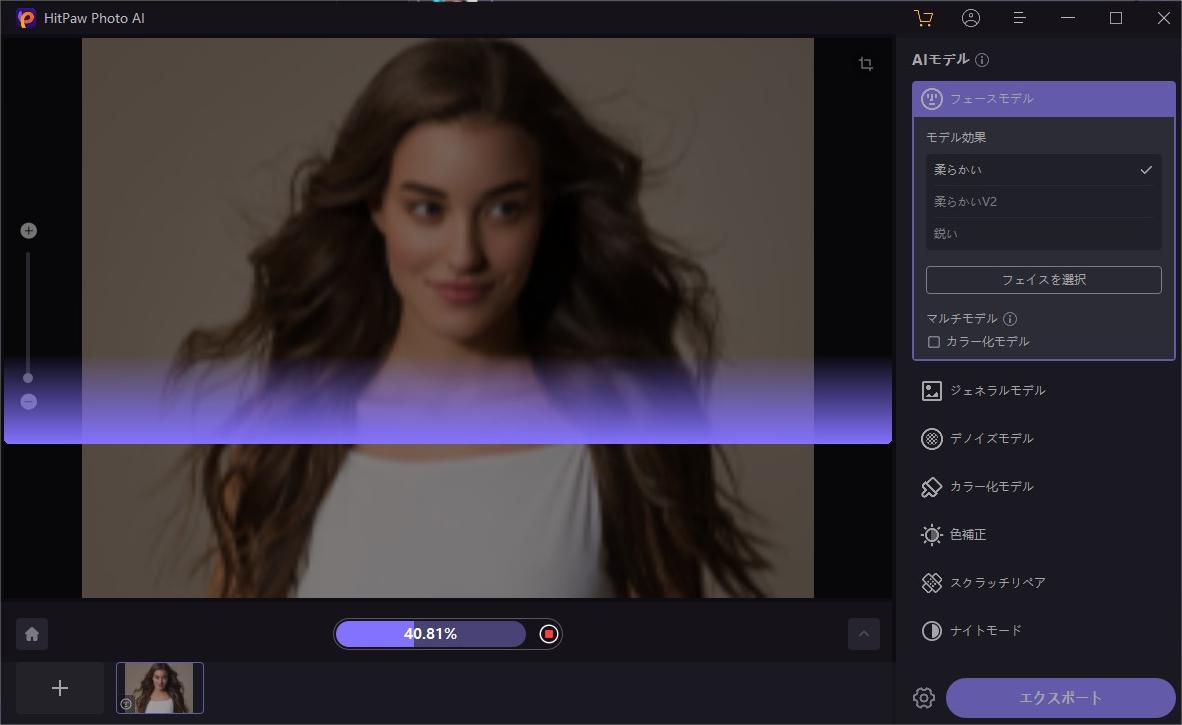Open the user account icon

(971, 18)
